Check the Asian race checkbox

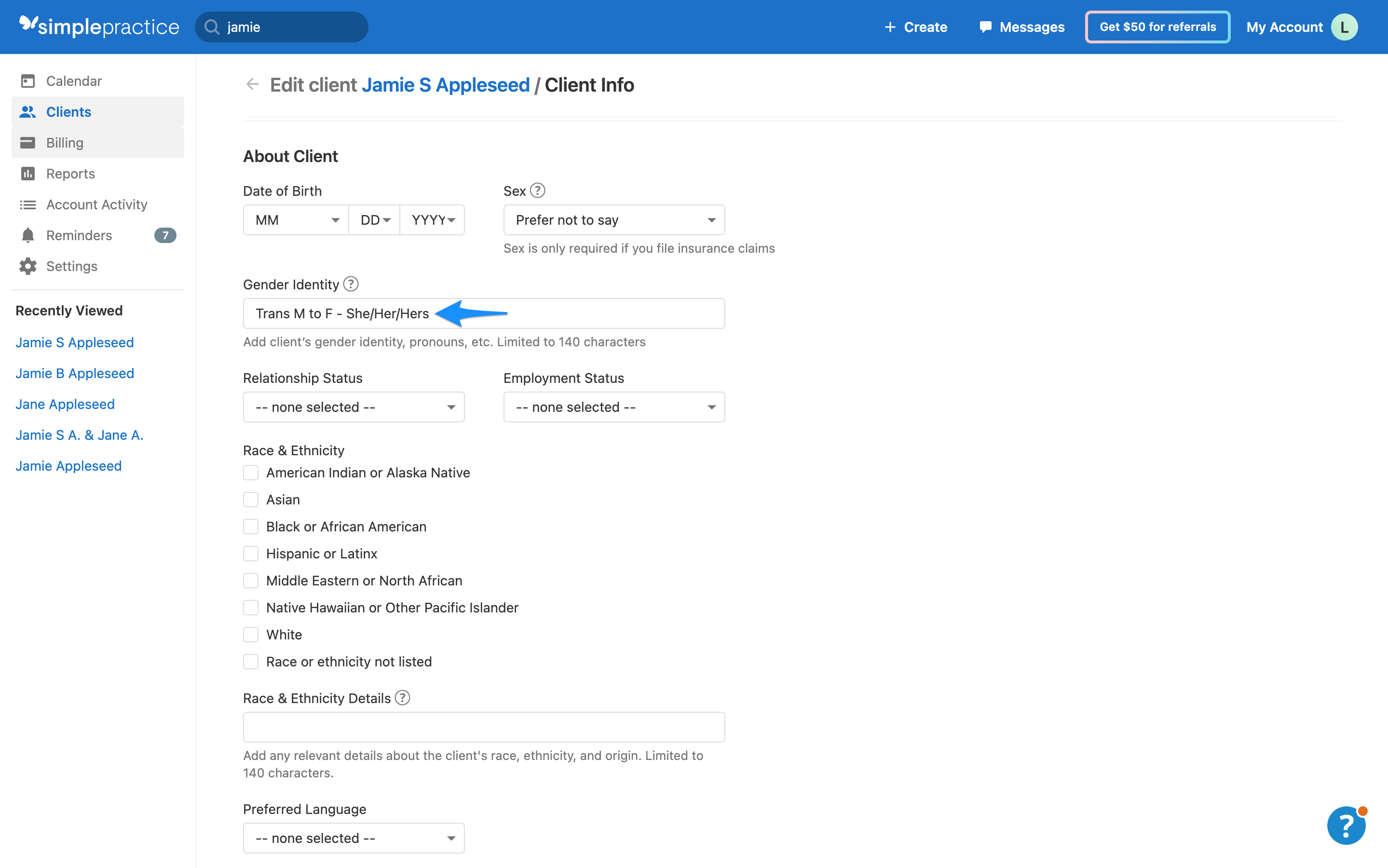251,500
